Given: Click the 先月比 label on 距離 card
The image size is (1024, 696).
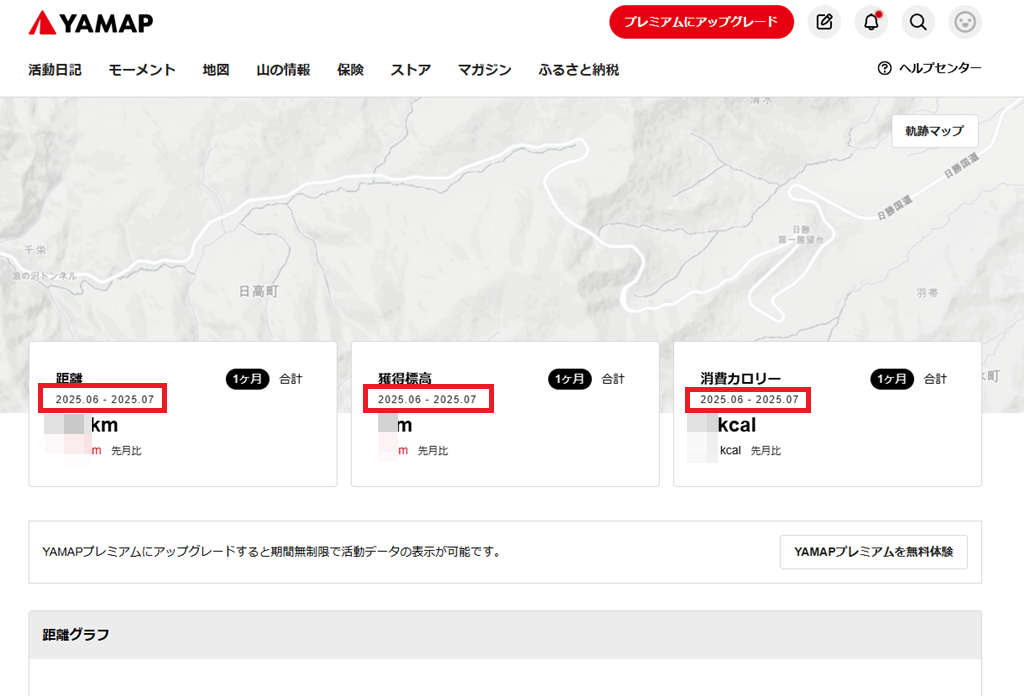Looking at the screenshot, I should (x=126, y=451).
